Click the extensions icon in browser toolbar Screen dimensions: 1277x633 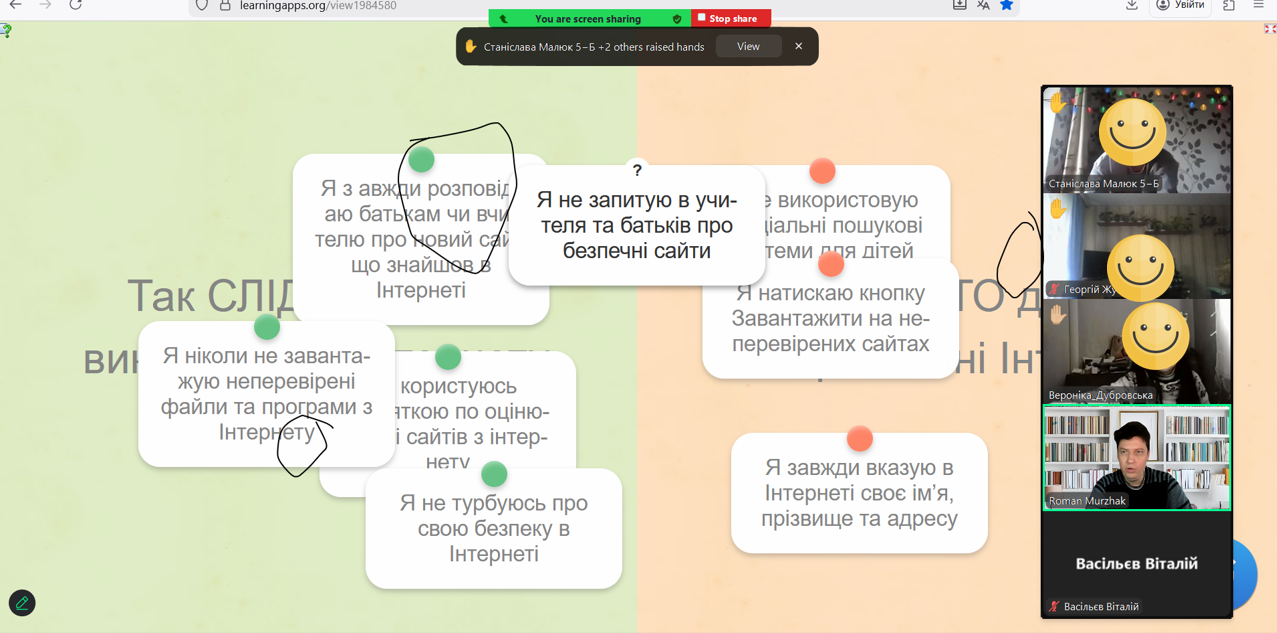coord(1229,6)
